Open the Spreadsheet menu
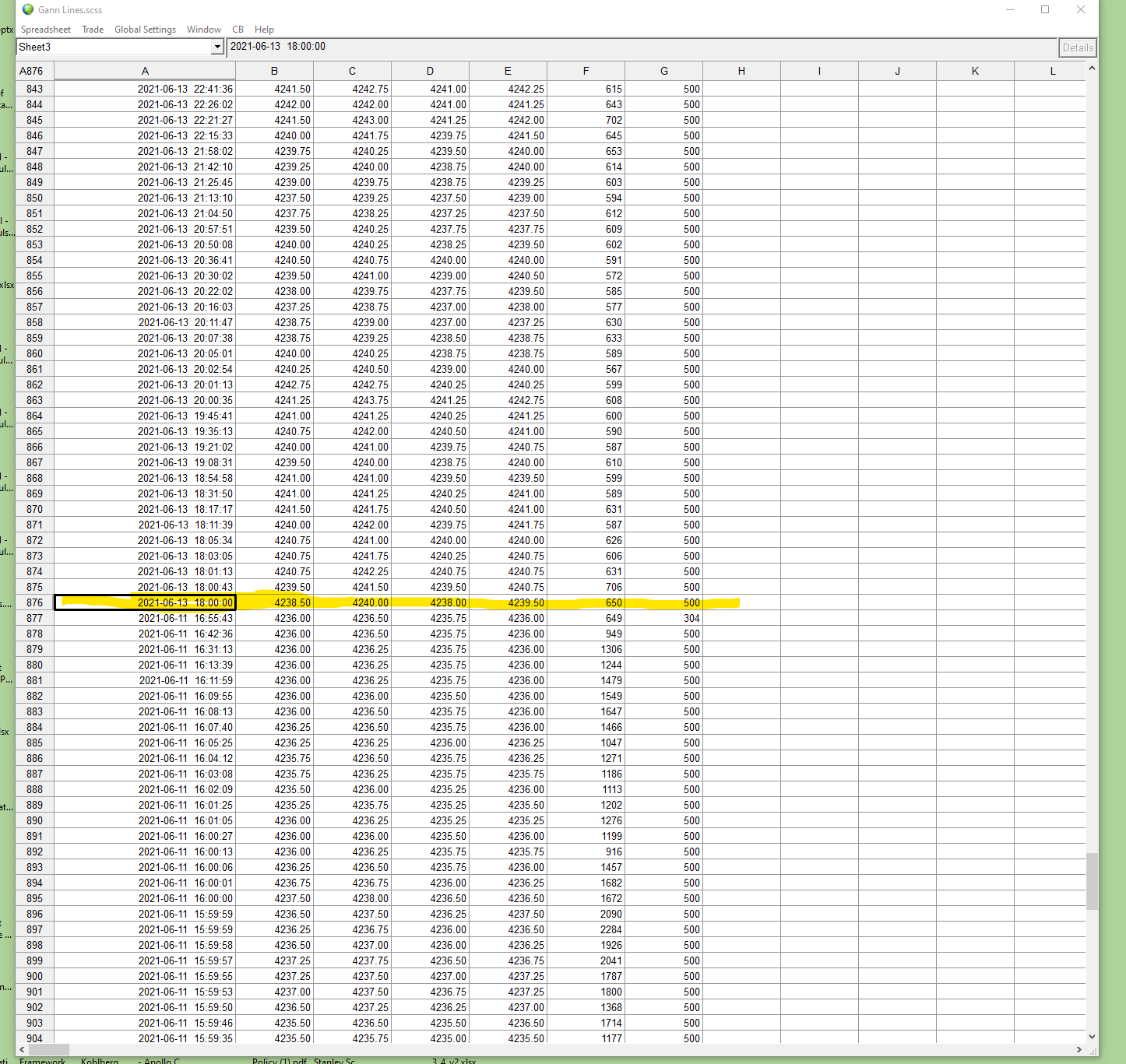 coord(46,30)
